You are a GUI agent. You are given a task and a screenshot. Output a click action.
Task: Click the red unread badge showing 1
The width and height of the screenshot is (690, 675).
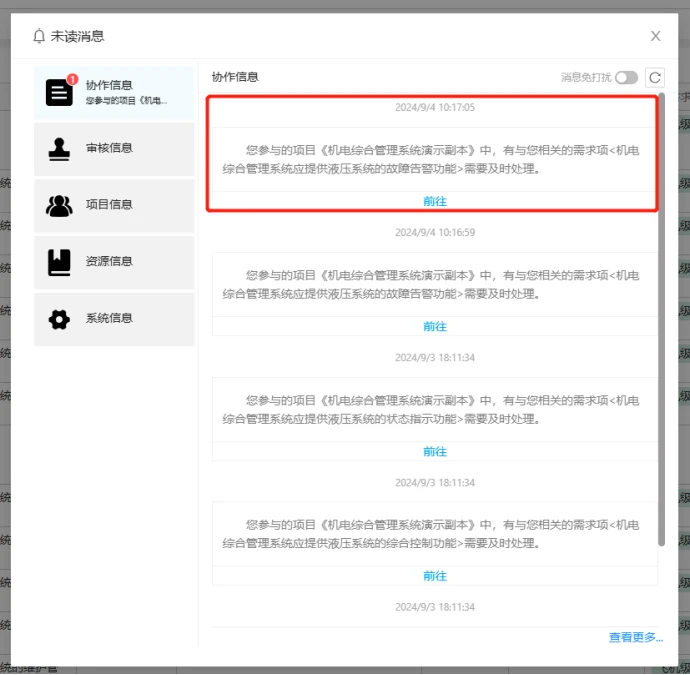coord(73,79)
